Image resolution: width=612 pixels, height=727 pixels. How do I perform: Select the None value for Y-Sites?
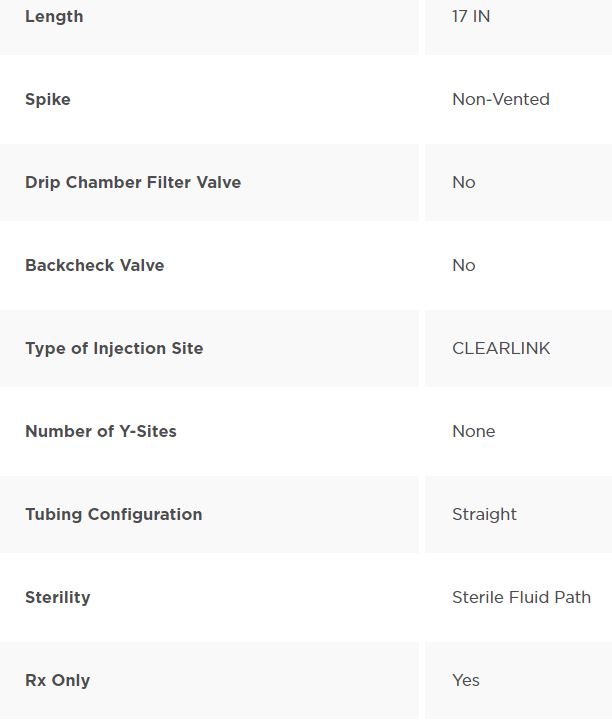tap(474, 431)
